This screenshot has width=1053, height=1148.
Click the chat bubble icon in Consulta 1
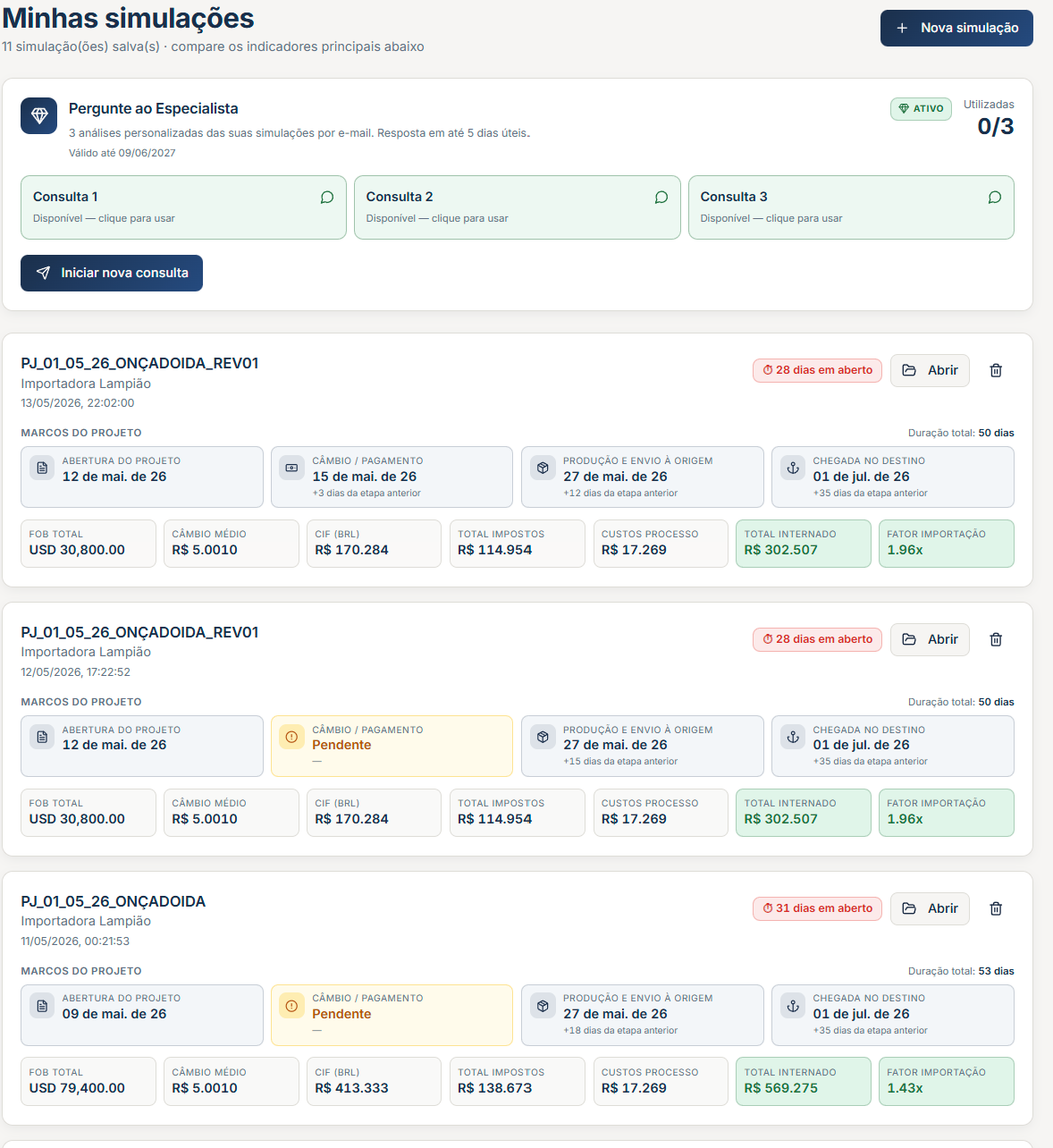pyautogui.click(x=327, y=198)
